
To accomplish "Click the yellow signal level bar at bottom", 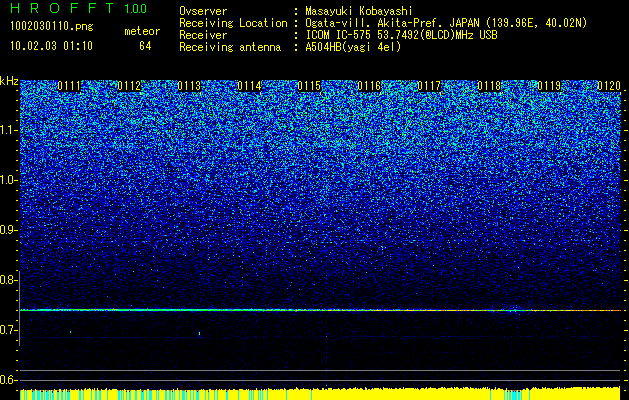I will [321, 394].
